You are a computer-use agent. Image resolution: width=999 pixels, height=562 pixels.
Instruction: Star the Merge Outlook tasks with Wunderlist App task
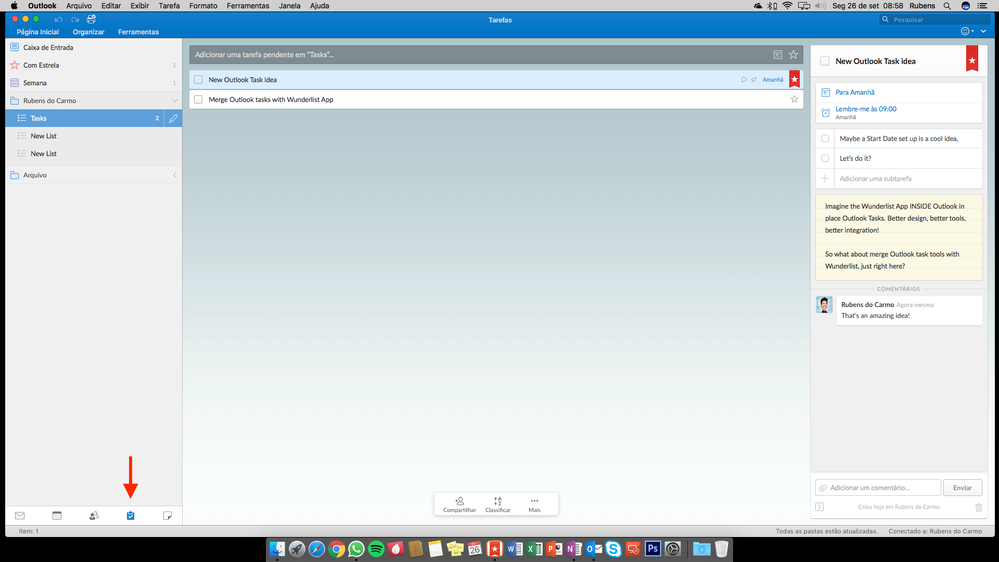click(794, 99)
